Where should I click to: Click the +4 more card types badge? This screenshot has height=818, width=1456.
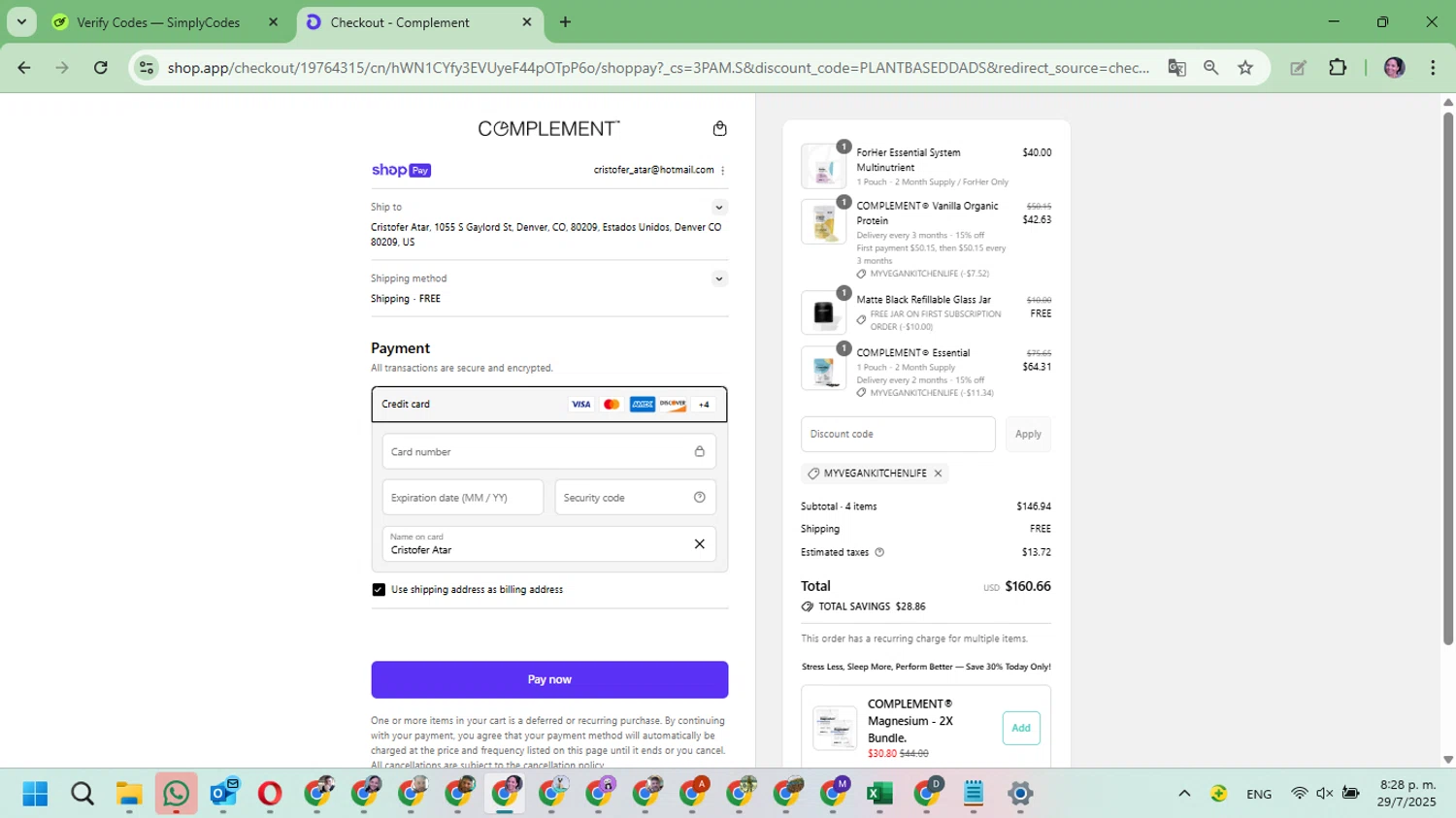[704, 405]
